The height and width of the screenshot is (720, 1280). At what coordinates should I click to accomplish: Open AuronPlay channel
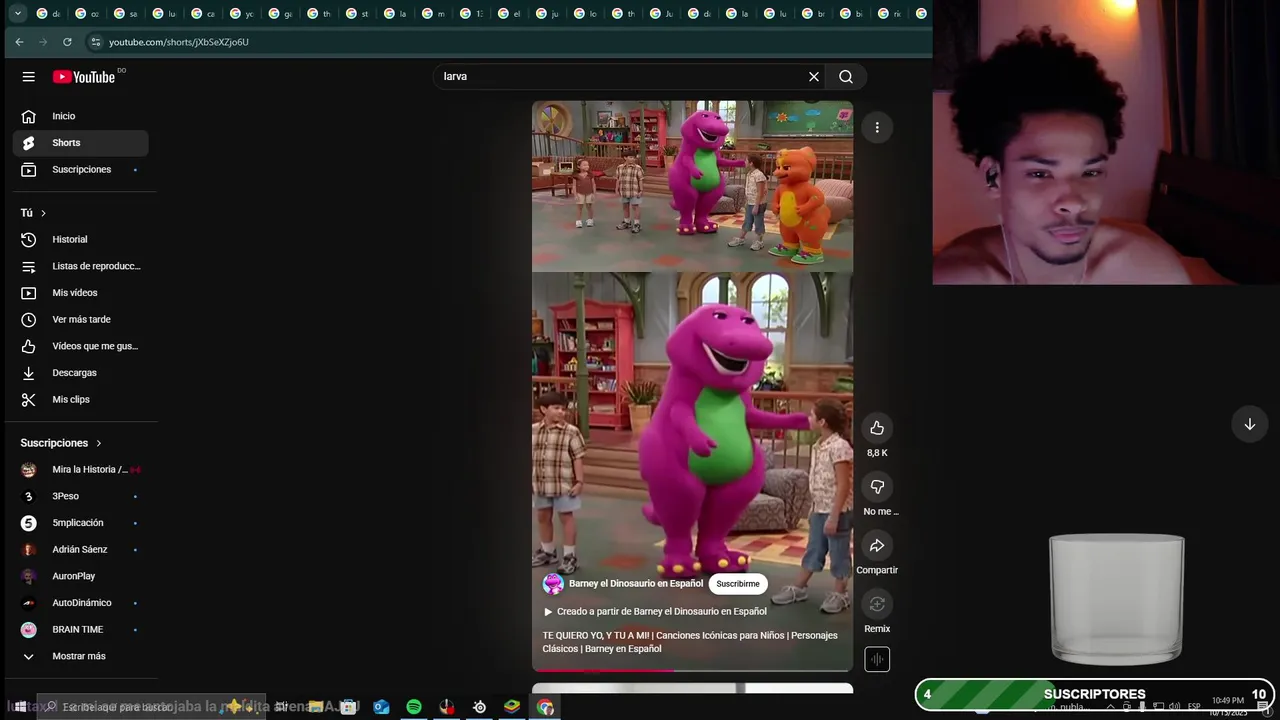80,576
